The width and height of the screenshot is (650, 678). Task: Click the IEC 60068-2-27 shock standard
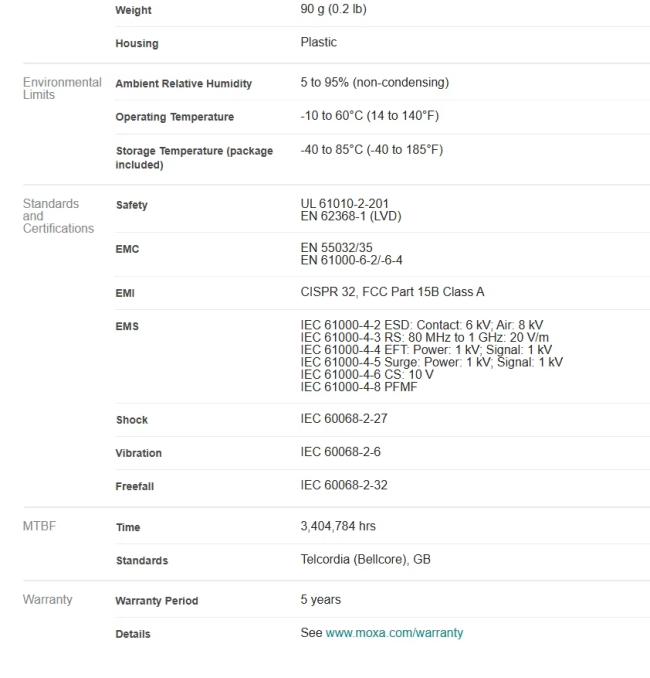(344, 419)
